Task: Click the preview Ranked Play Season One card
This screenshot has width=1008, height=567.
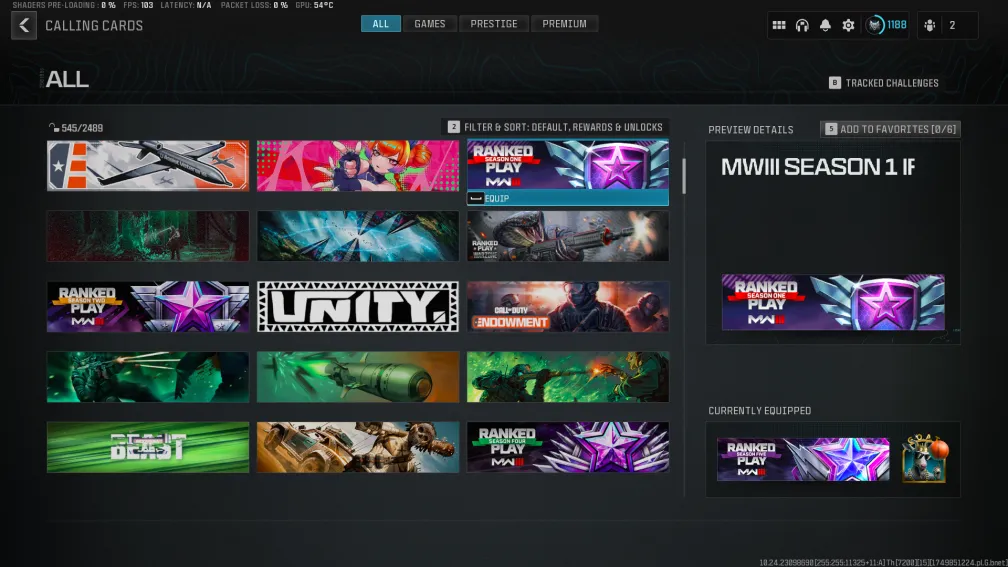Action: (x=833, y=302)
